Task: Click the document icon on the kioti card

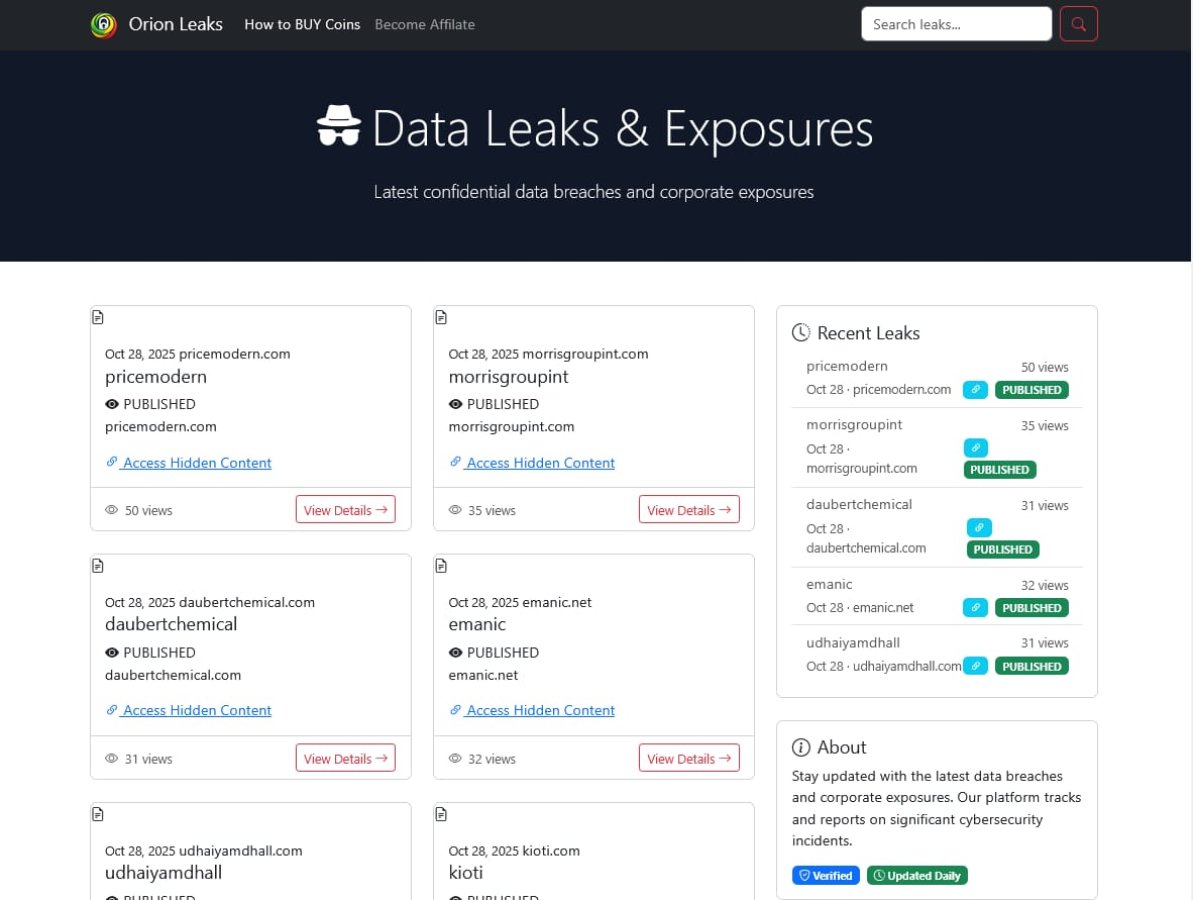Action: (x=441, y=814)
